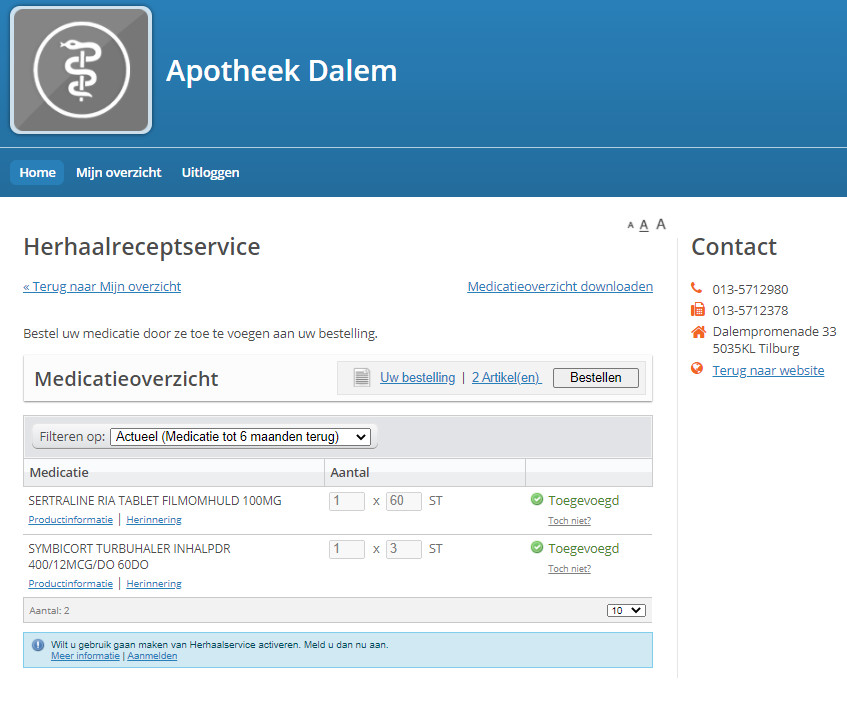Open Productinformatie for Sertraline

70,520
